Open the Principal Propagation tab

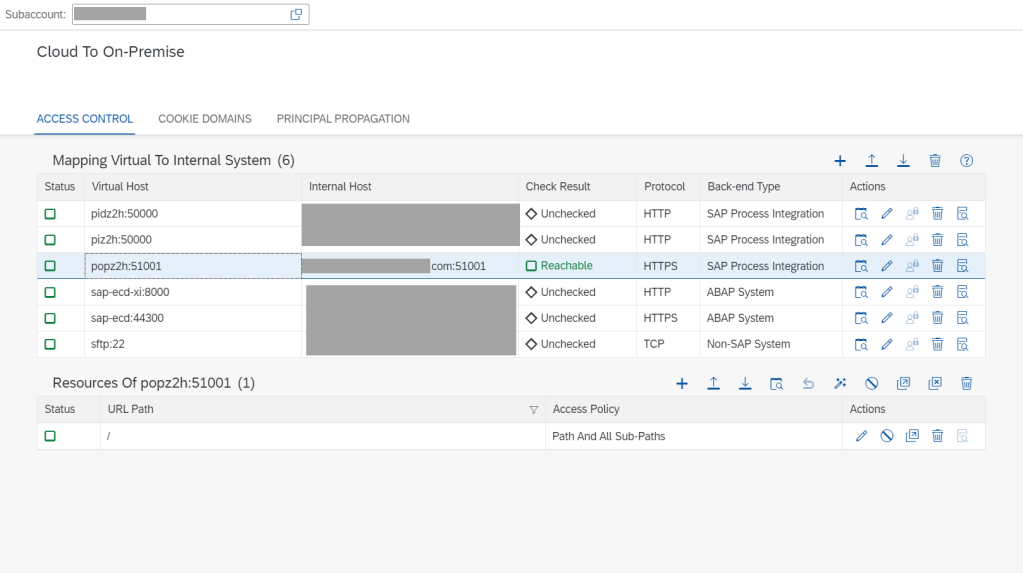coord(343,118)
